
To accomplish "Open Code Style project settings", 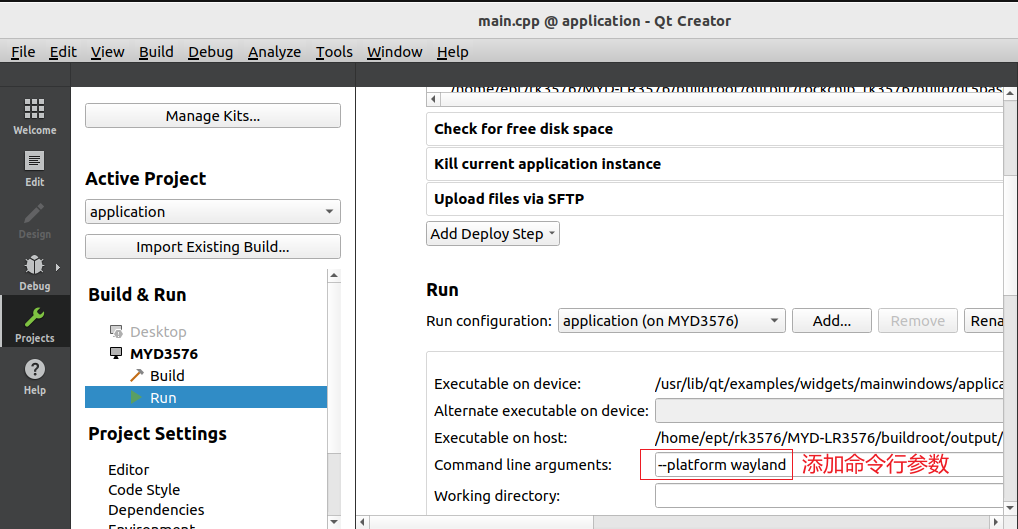I will 144,489.
